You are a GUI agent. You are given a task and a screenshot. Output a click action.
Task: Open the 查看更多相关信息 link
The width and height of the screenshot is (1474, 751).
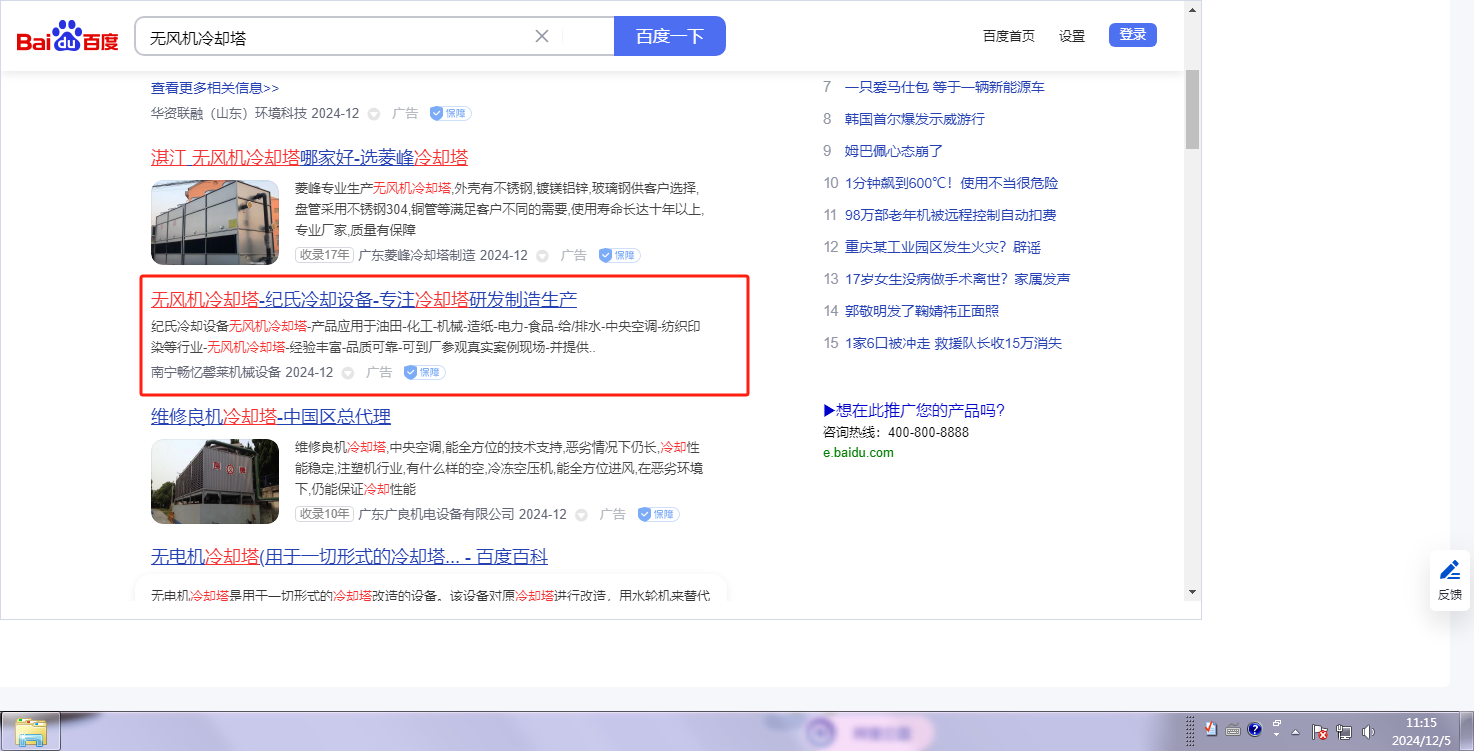(x=215, y=88)
